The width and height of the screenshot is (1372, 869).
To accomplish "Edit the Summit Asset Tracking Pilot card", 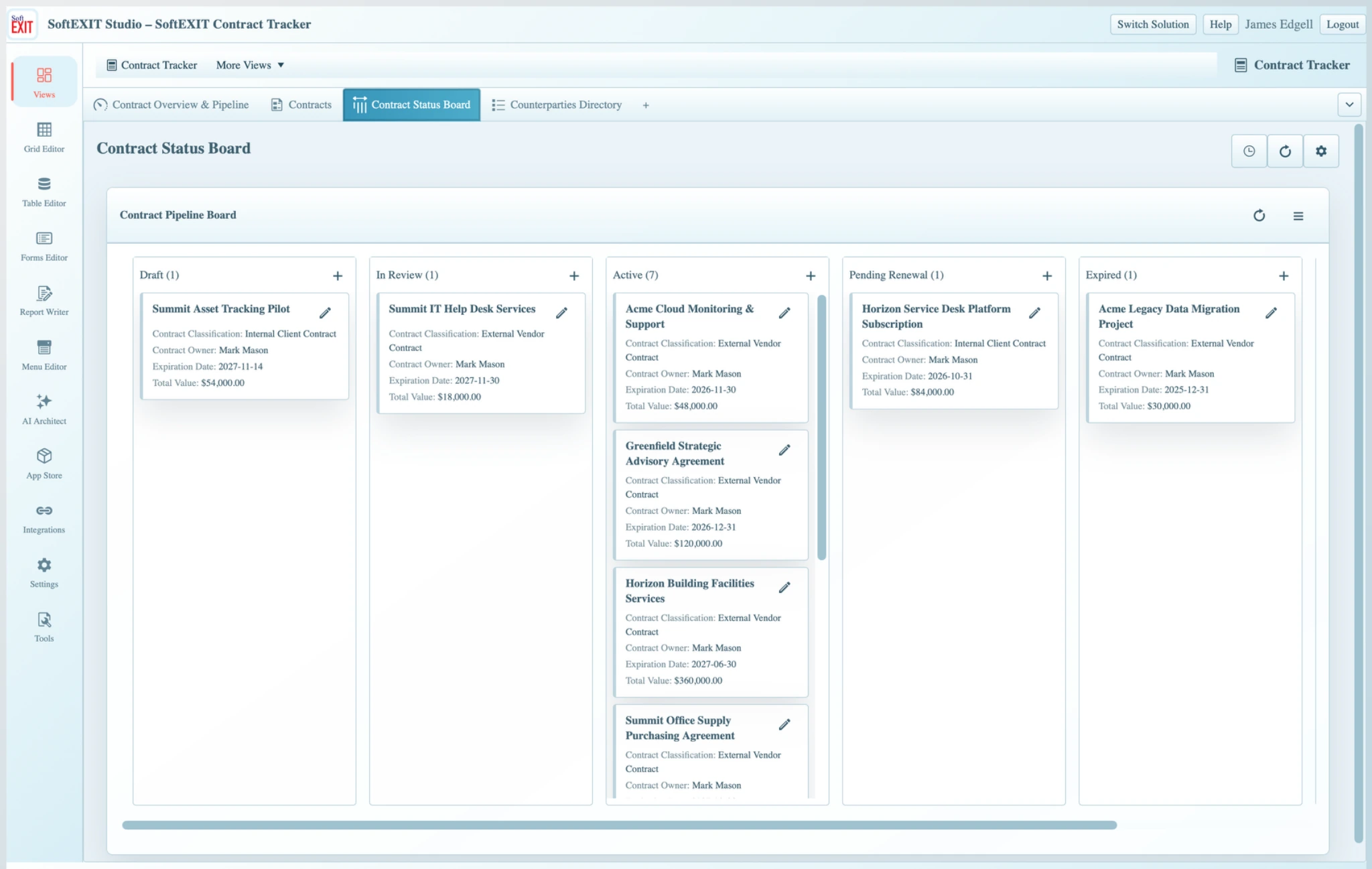I will pyautogui.click(x=325, y=313).
